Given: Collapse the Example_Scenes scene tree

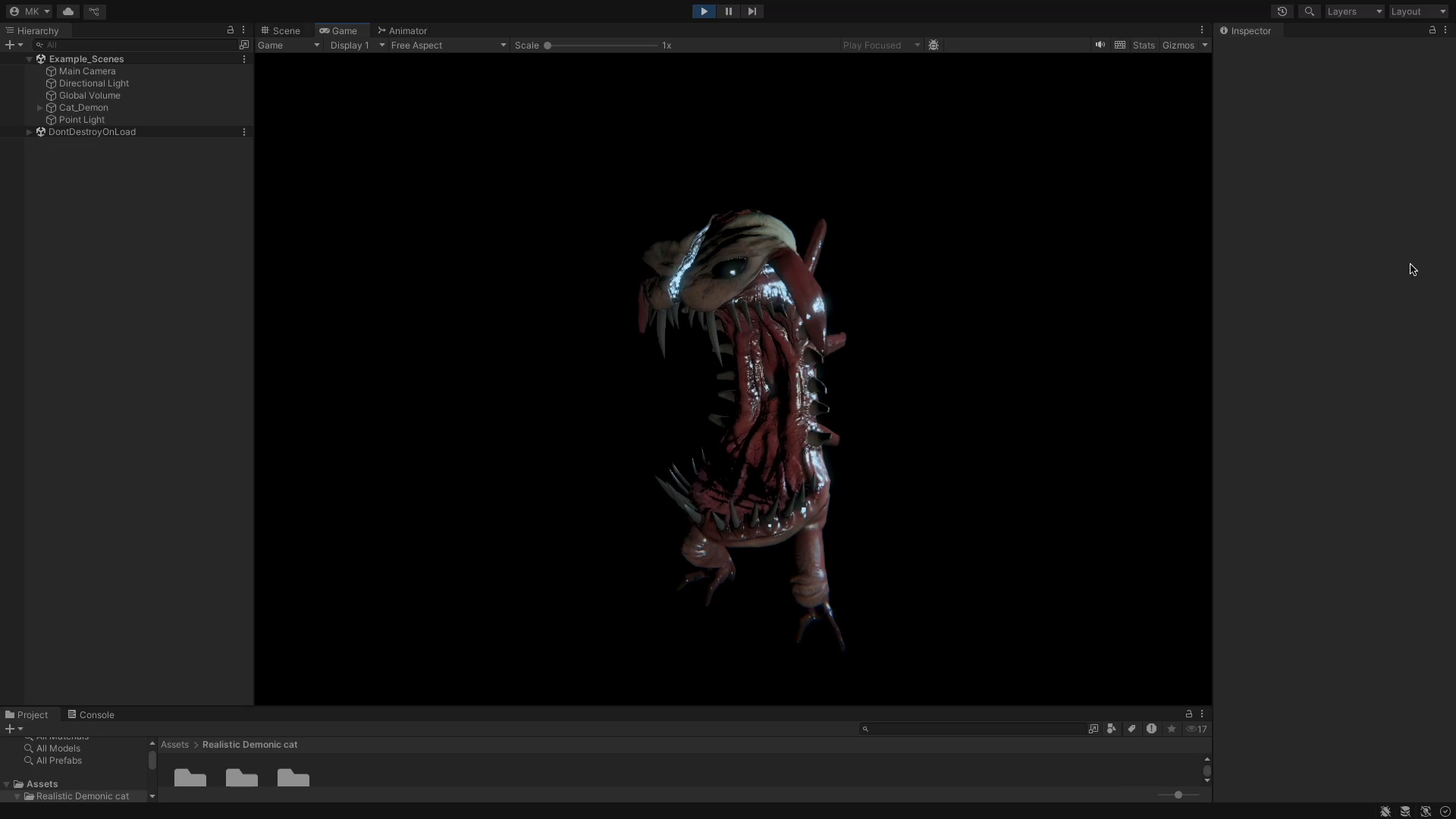Looking at the screenshot, I should 30,59.
